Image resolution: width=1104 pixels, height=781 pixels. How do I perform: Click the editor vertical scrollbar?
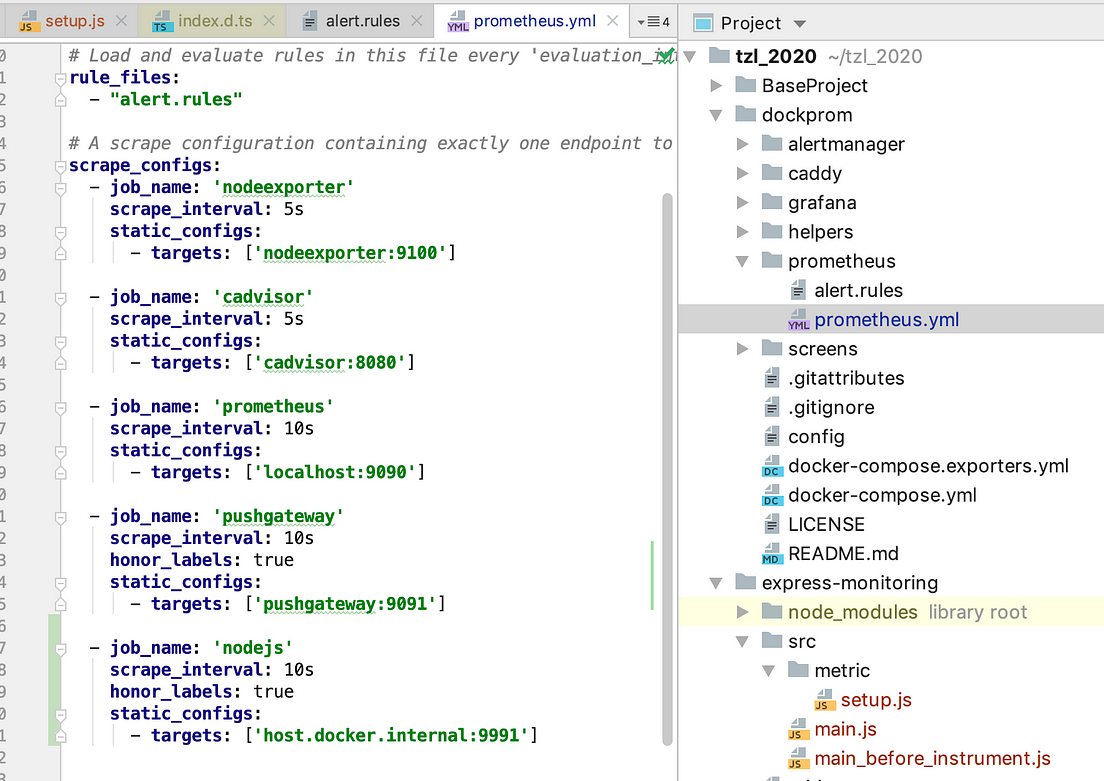click(x=667, y=468)
